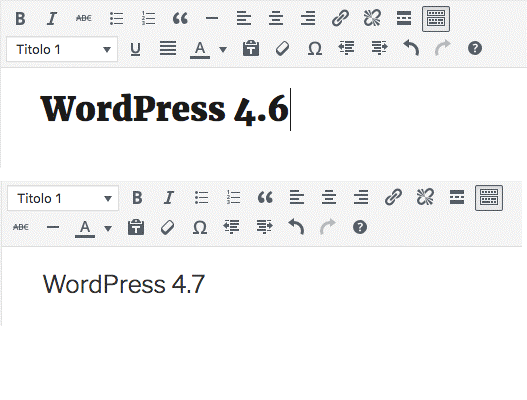Open keyboard shortcuts help in WordPress 4.6
This screenshot has width=527, height=400.
tap(475, 48)
